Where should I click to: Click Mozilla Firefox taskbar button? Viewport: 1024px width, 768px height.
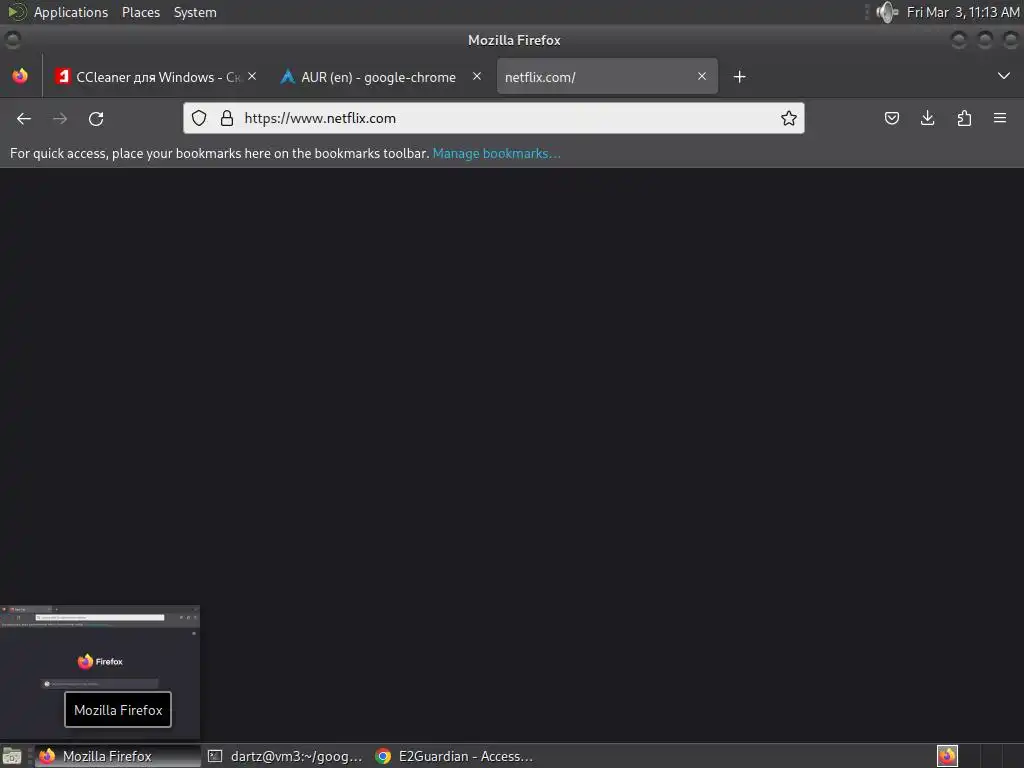[x=118, y=756]
